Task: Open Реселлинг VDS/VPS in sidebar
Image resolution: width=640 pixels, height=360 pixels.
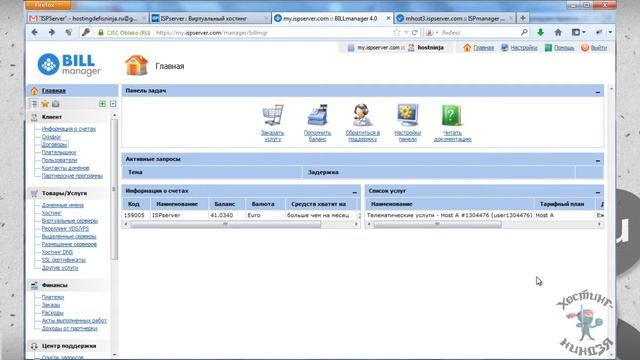Action: coord(65,229)
